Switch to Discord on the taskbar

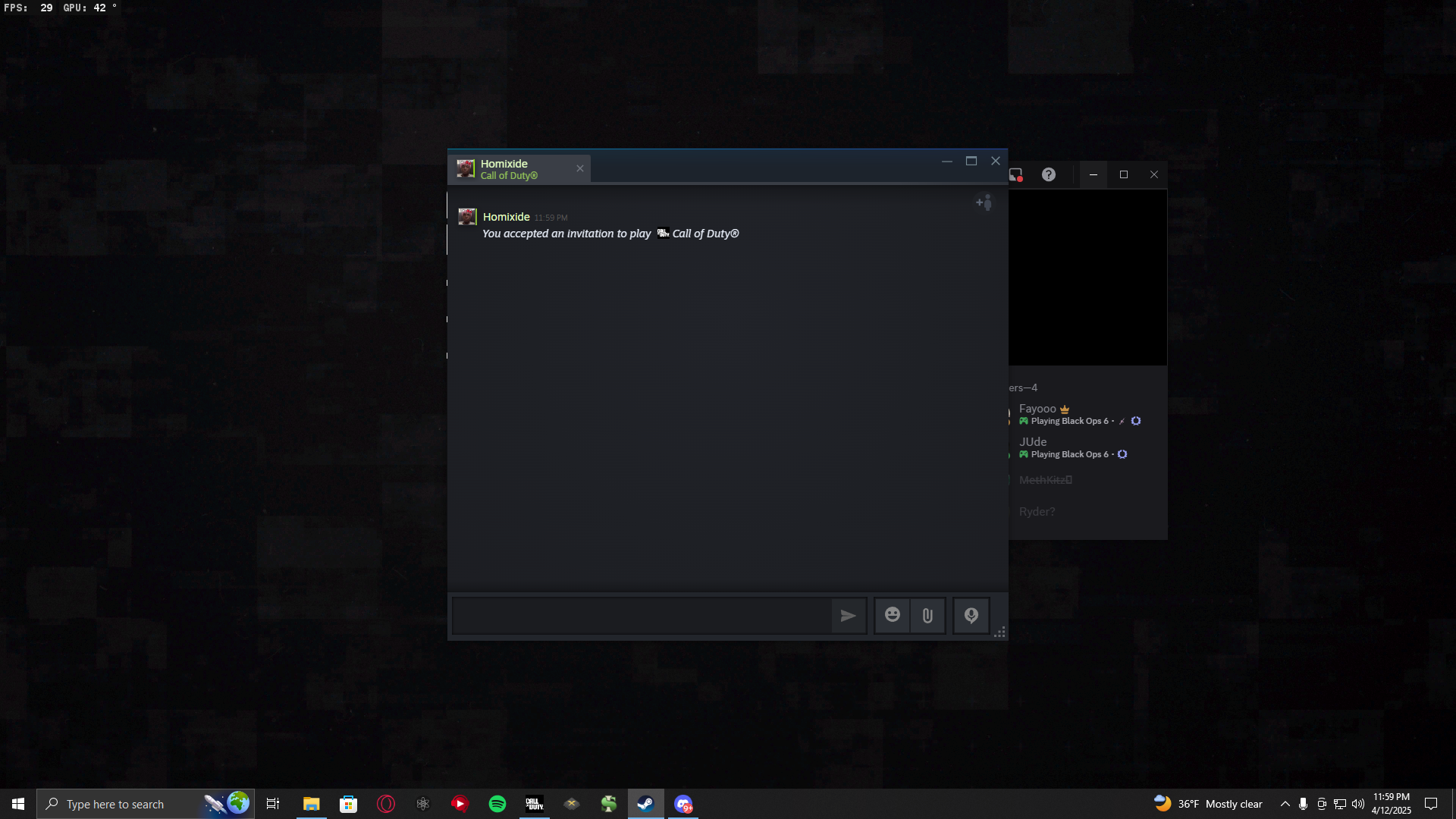click(x=683, y=804)
